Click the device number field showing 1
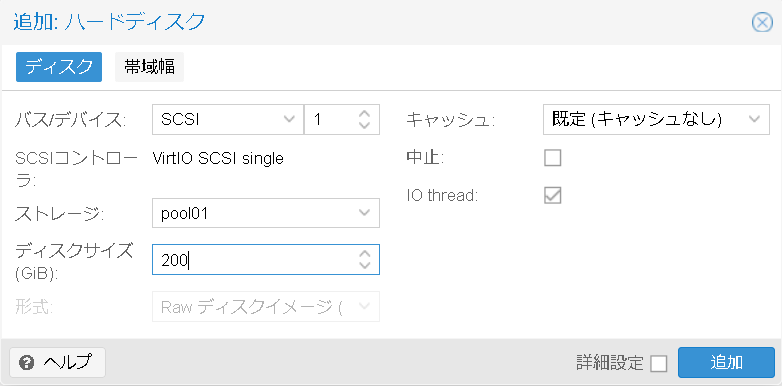Image resolution: width=782 pixels, height=386 pixels. [331, 120]
